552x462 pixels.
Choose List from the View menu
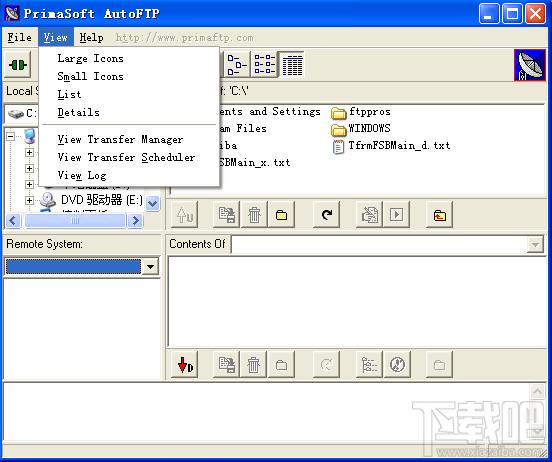129,94
